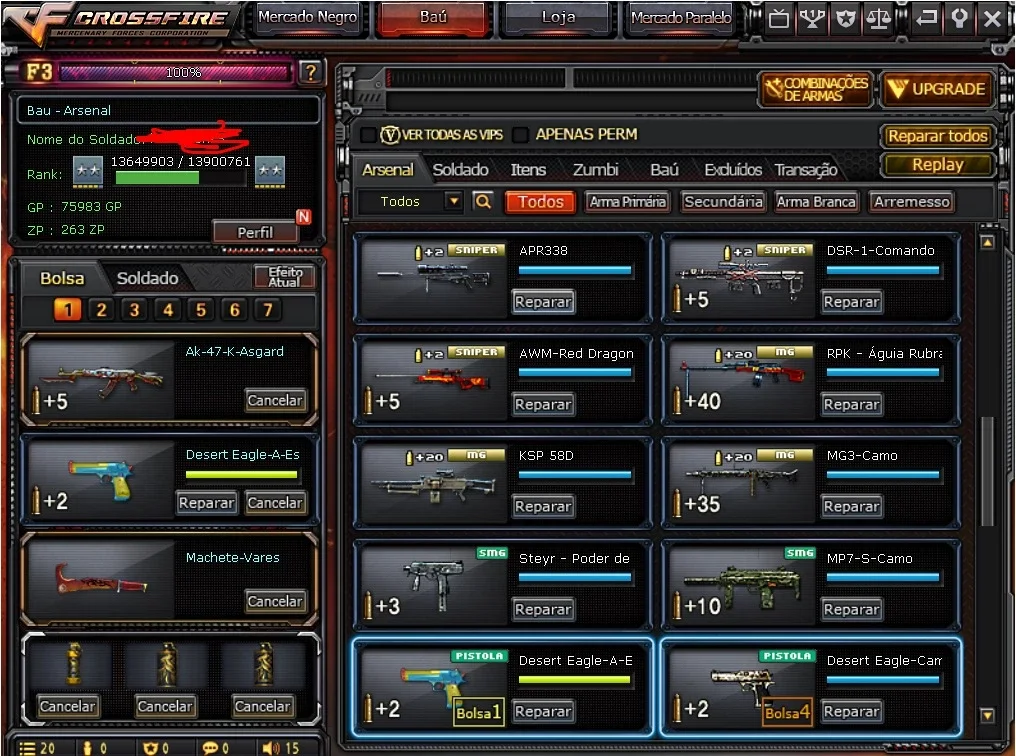Open Combinações de Armas
Screen dimensions: 1016x756
pos(816,89)
